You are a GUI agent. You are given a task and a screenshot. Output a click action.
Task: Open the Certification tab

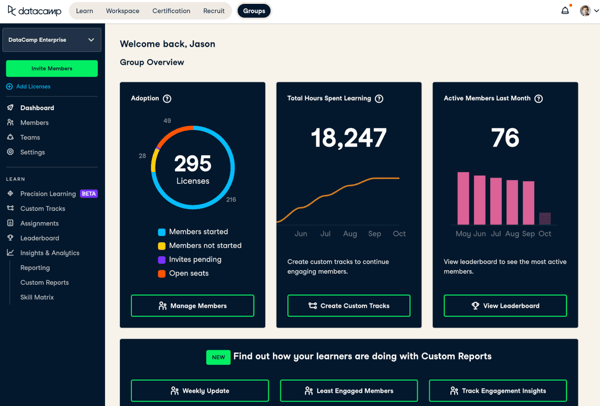[171, 11]
